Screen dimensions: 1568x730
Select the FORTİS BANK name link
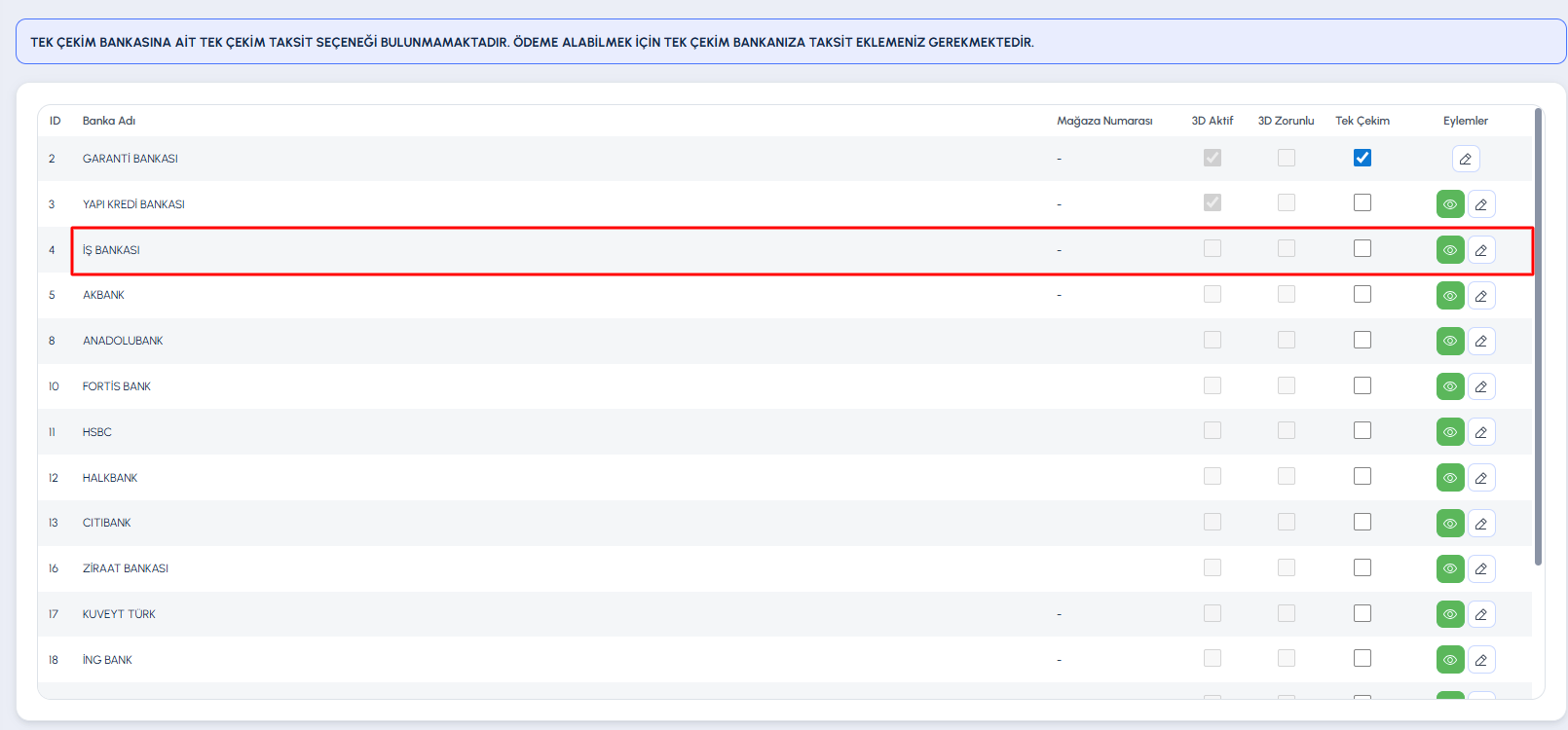point(117,386)
